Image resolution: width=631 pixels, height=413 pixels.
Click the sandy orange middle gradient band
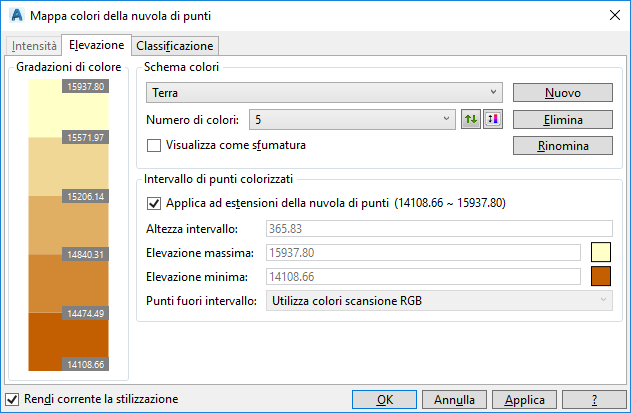[x=68, y=225]
